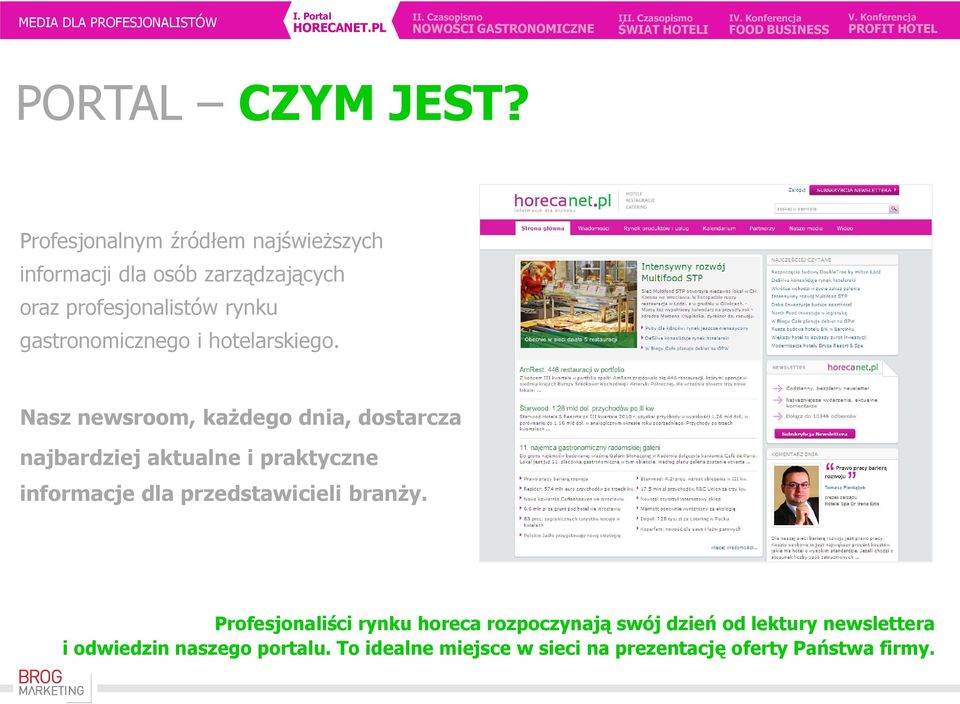
Task: Click the commentator portrait photo
Action: pyautogui.click(x=796, y=495)
